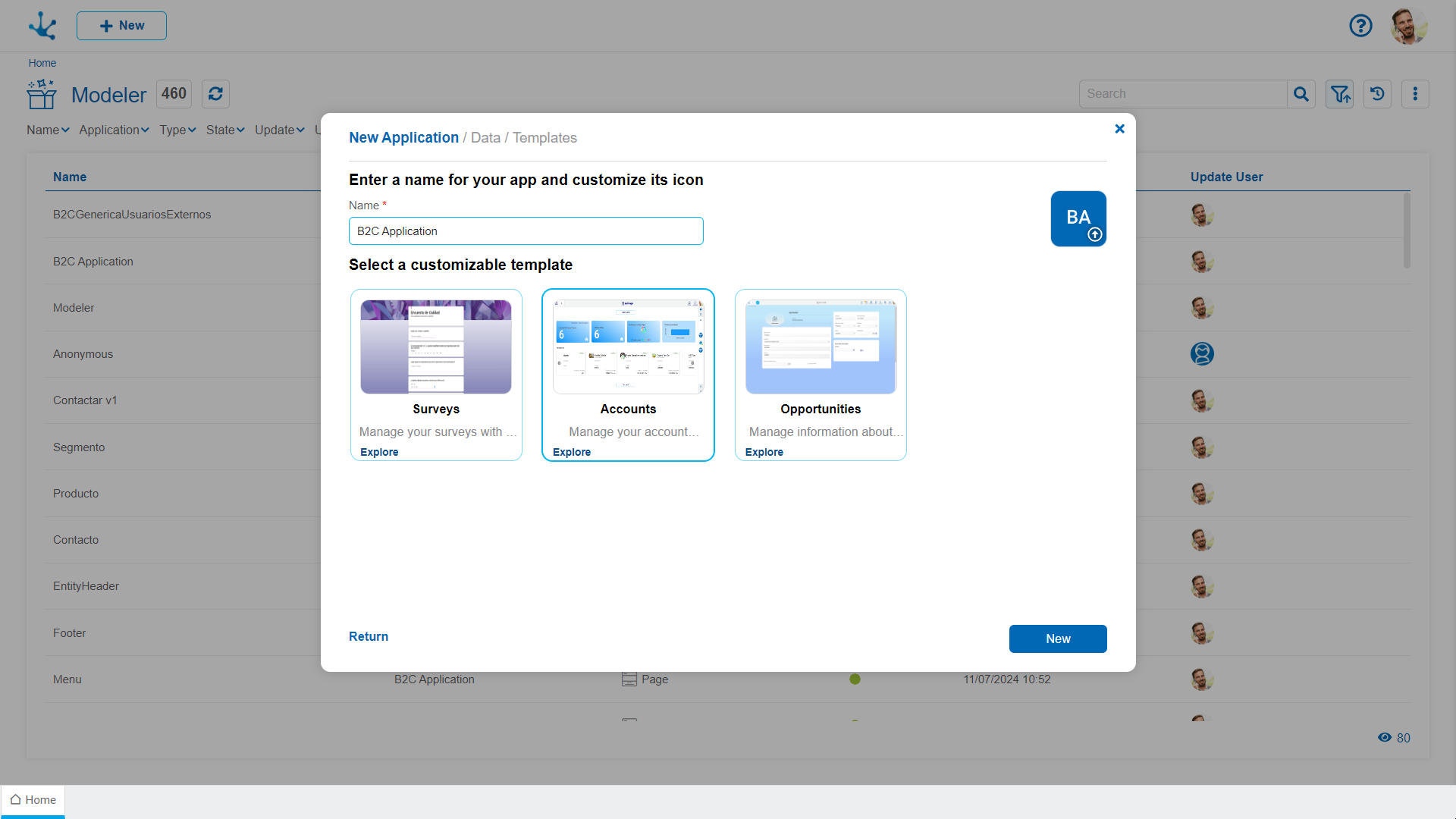Viewport: 1456px width, 819px height.
Task: Select the Surveys template thumbnail
Action: coord(436,347)
